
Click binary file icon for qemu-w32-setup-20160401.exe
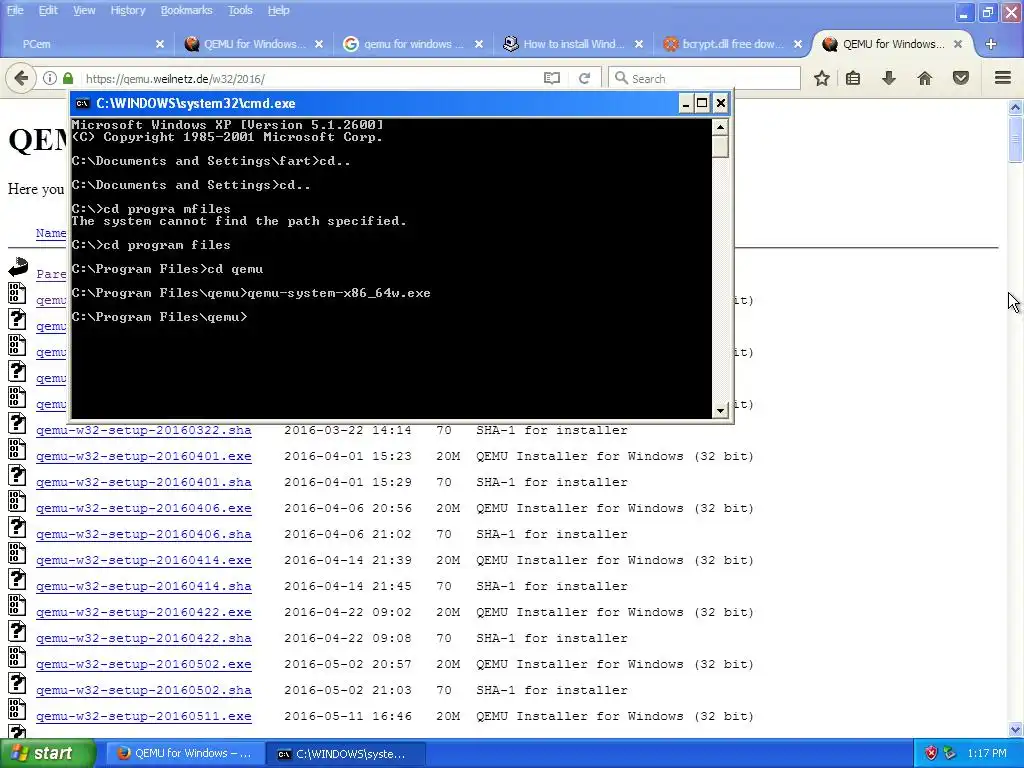tap(17, 449)
